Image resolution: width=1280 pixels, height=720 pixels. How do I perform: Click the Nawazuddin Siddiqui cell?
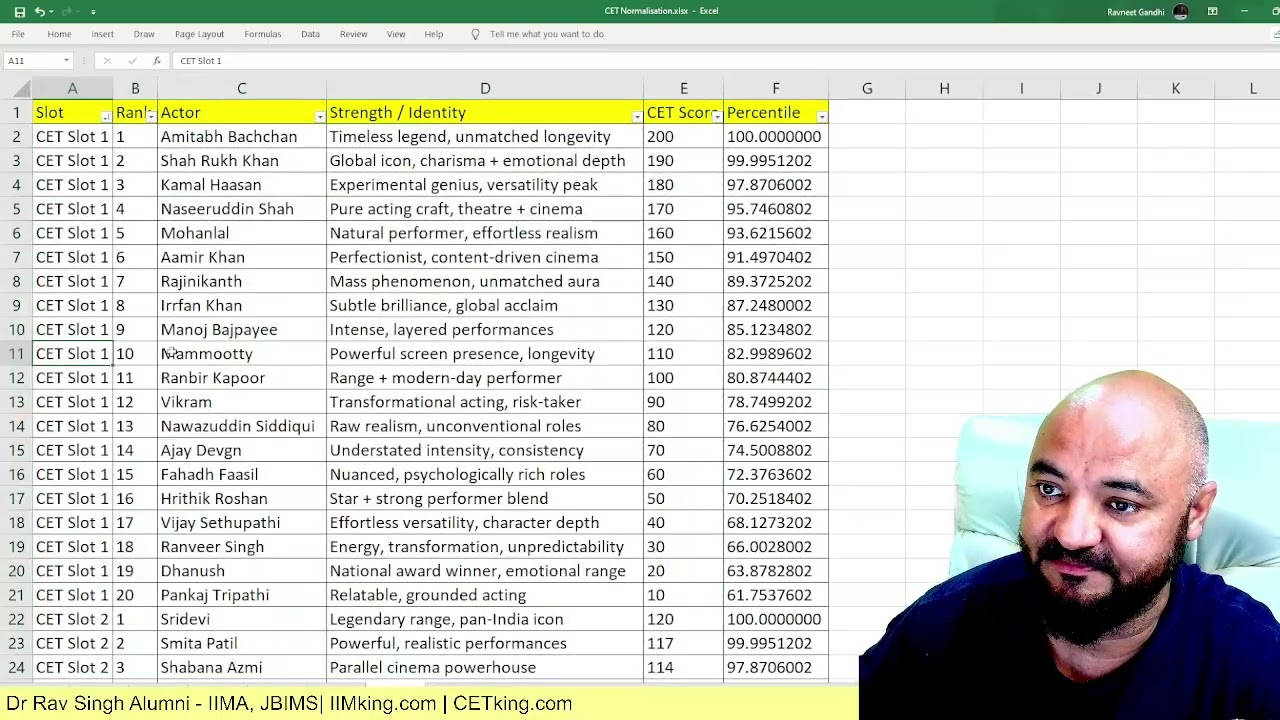point(241,426)
